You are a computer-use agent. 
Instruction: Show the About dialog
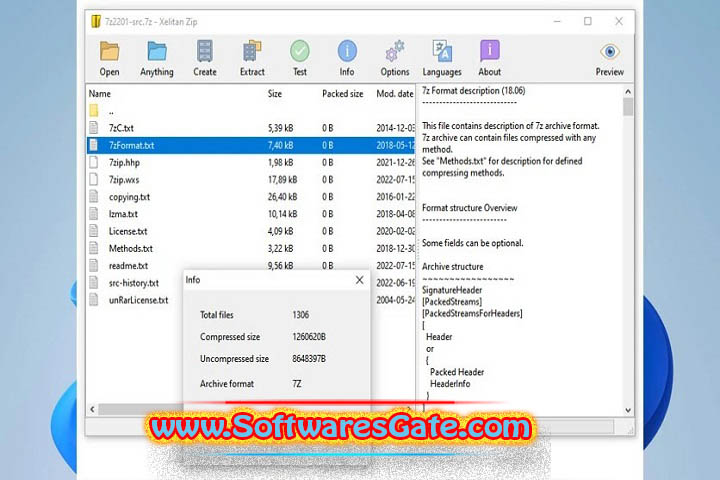click(x=489, y=51)
